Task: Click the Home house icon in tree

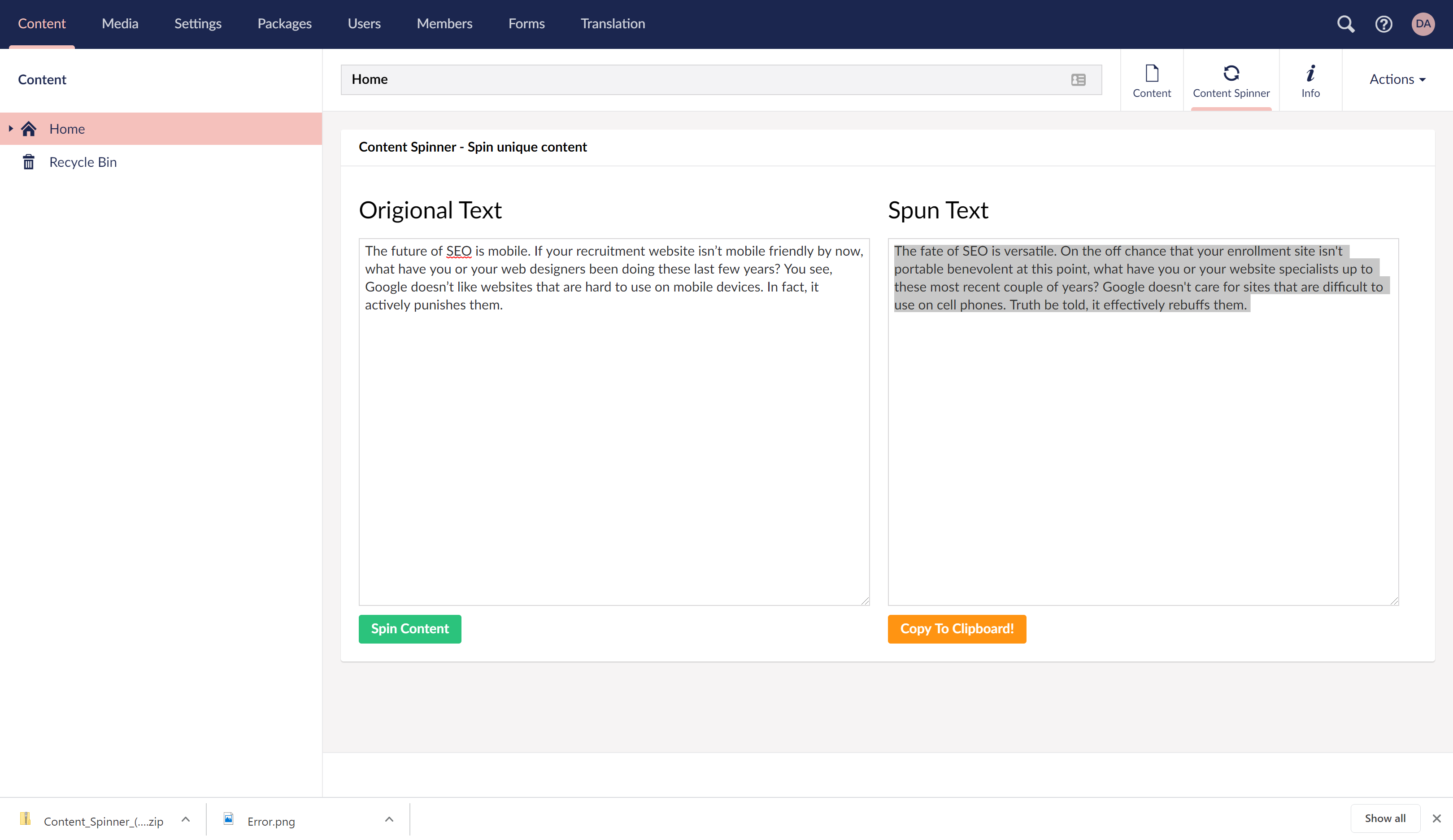Action: point(29,129)
